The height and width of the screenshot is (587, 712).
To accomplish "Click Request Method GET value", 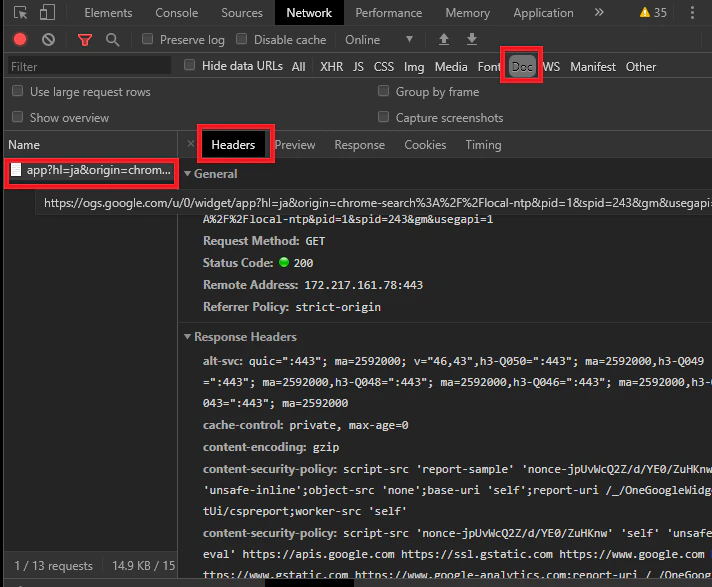I will (315, 241).
